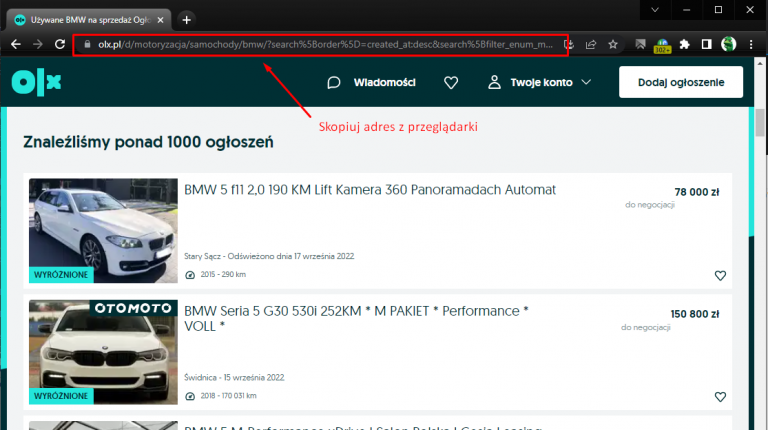Open the BMW Seria 5 G30 Otomoto thumbnail
The width and height of the screenshot is (768, 430).
pyautogui.click(x=103, y=352)
